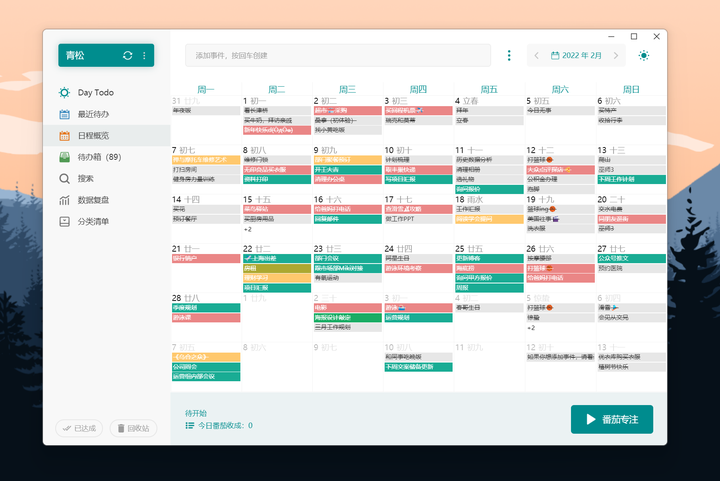Go to the previous month
Screen dimensions: 720x481
(x=536, y=56)
